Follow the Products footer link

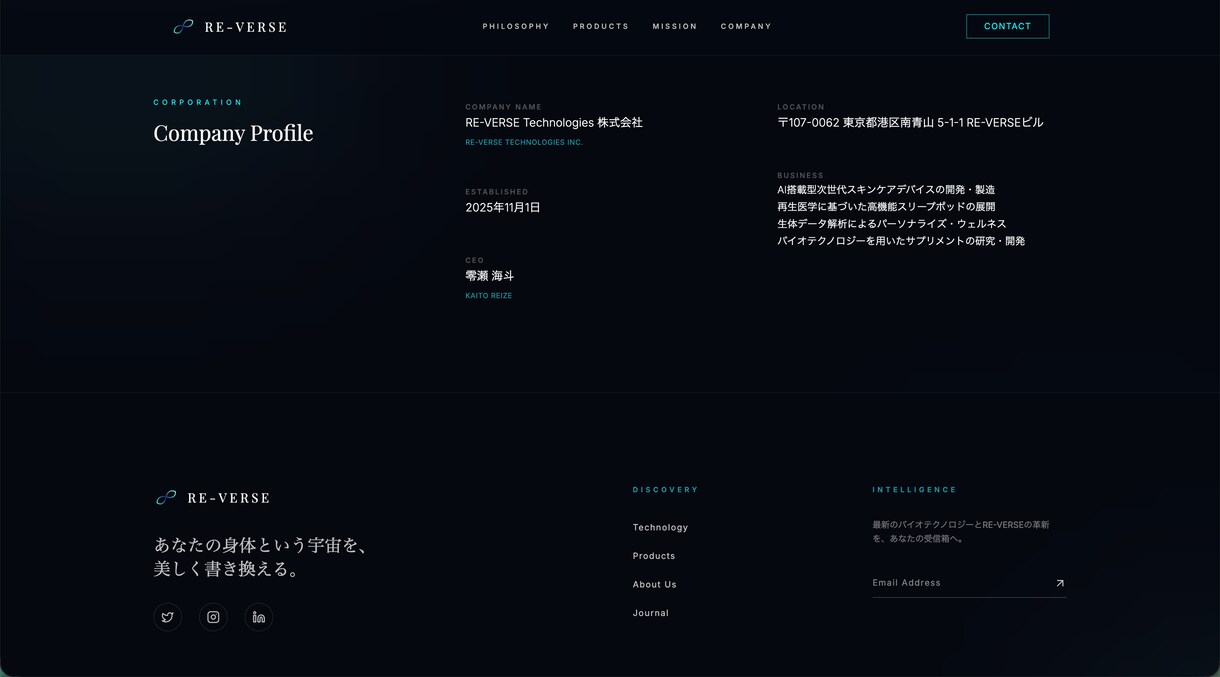pos(654,556)
